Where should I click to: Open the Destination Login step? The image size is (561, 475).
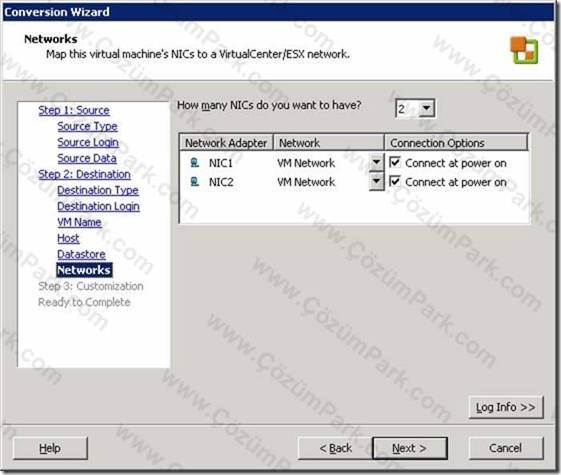[98, 206]
